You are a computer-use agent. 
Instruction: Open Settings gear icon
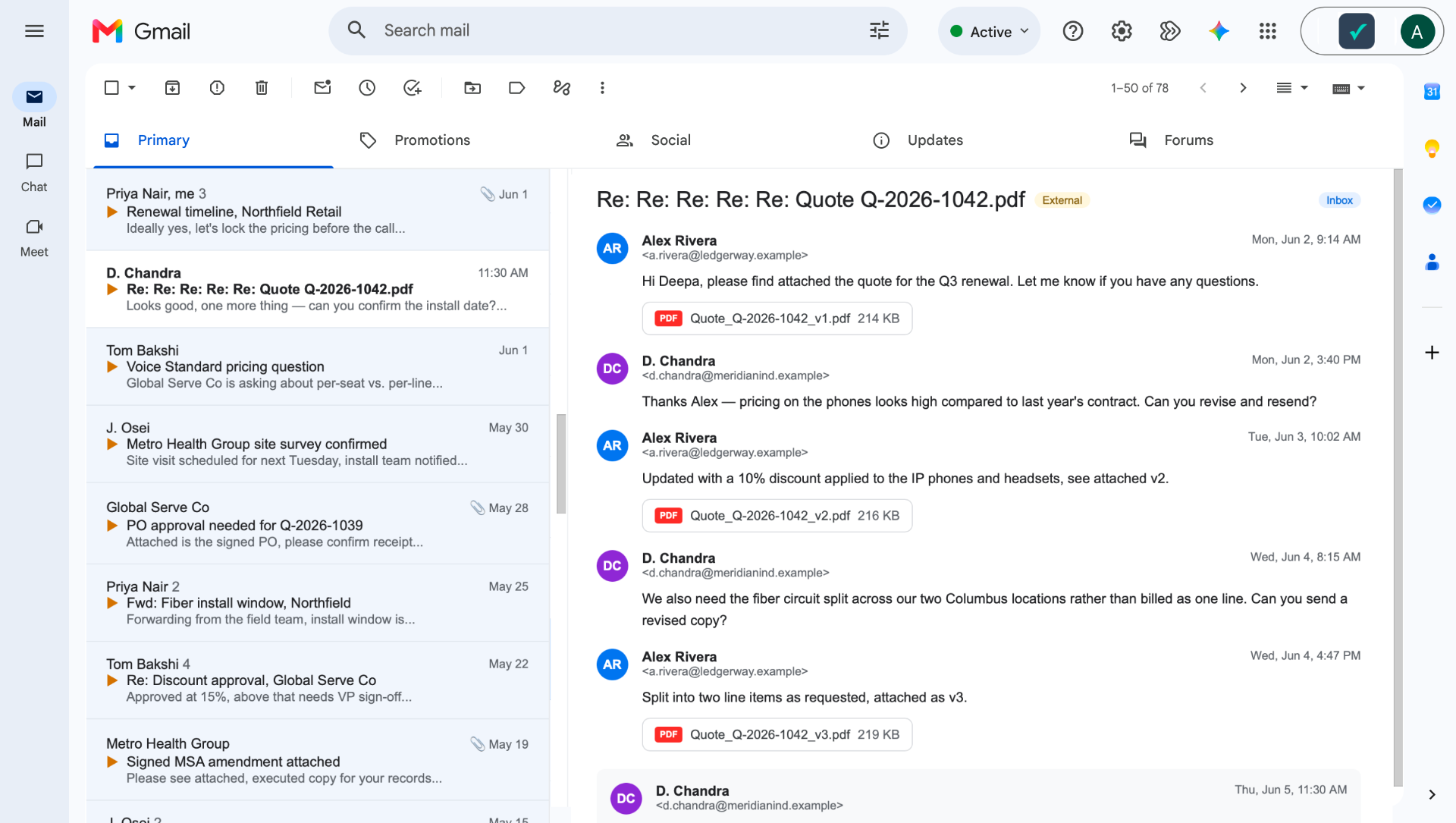(1122, 31)
